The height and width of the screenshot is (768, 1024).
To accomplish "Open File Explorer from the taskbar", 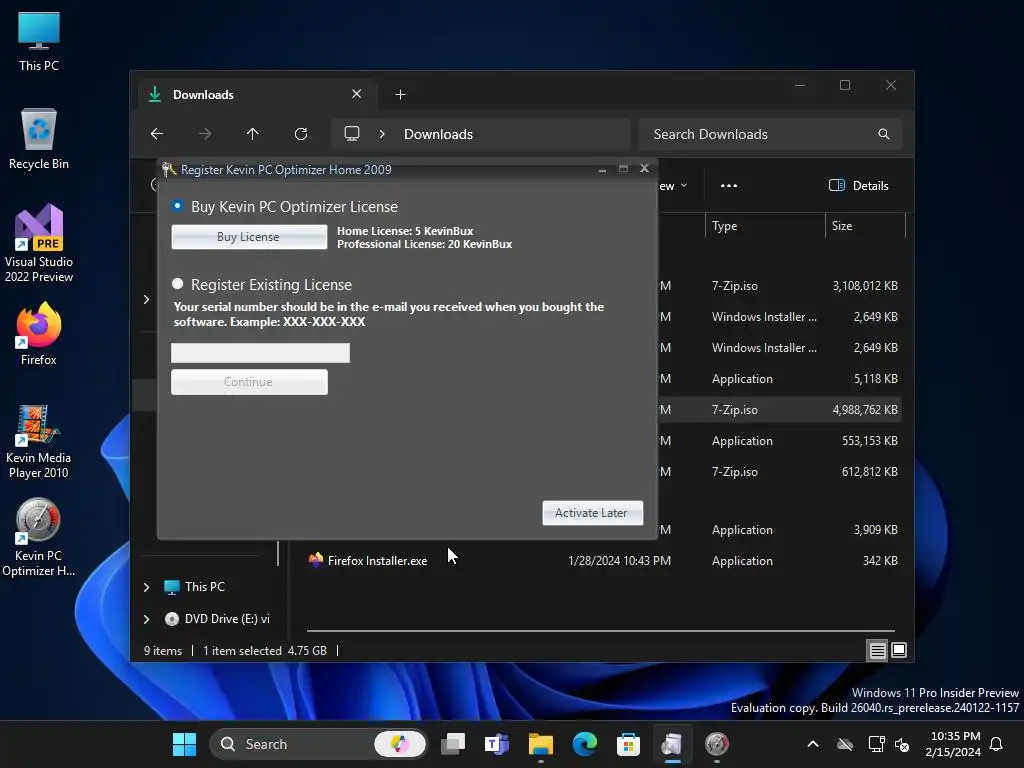I will pos(541,744).
